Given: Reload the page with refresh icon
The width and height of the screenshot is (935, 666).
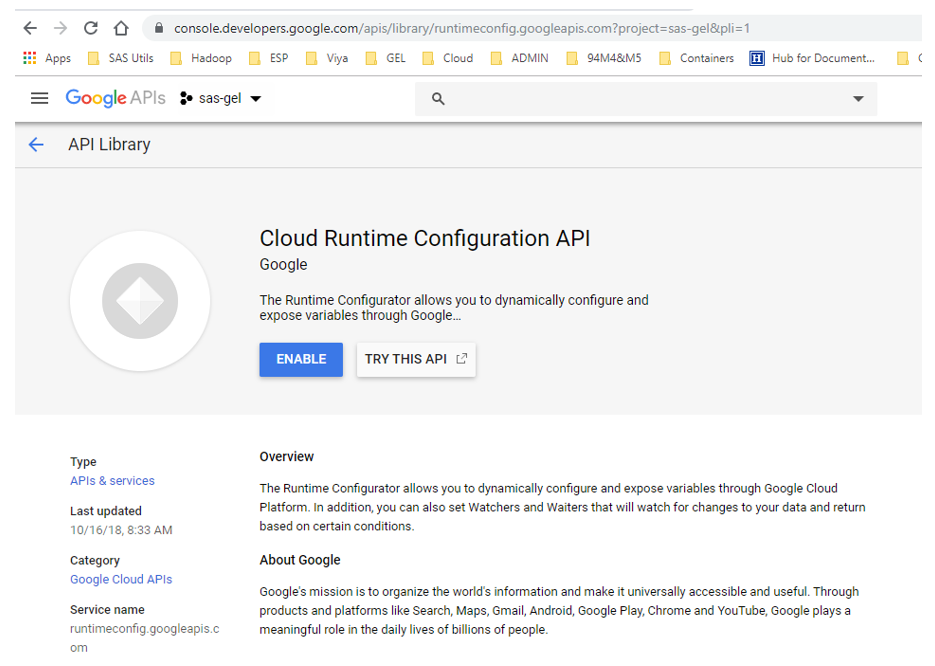Looking at the screenshot, I should (x=91, y=28).
